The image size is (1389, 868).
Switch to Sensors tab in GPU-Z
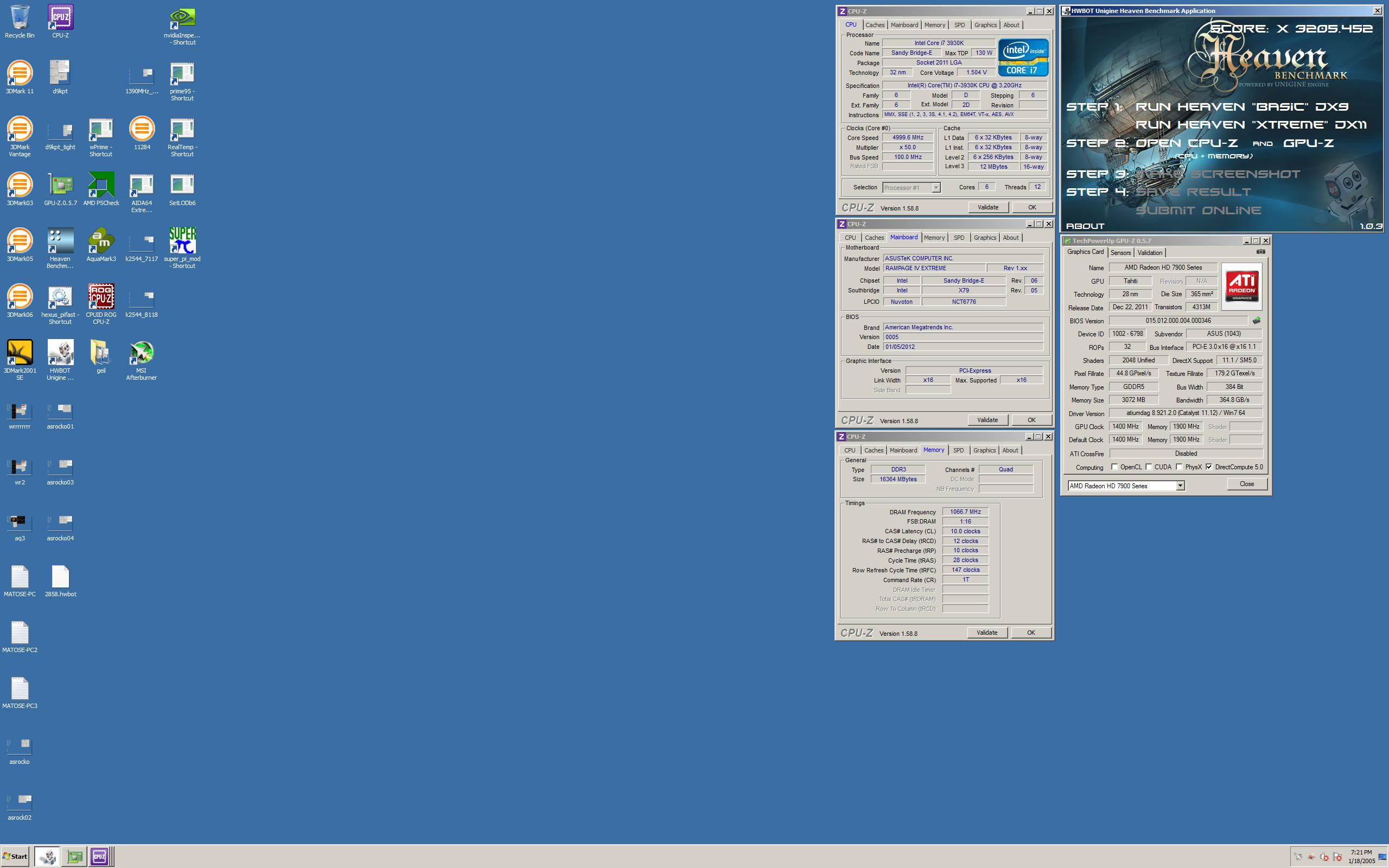(x=1120, y=253)
